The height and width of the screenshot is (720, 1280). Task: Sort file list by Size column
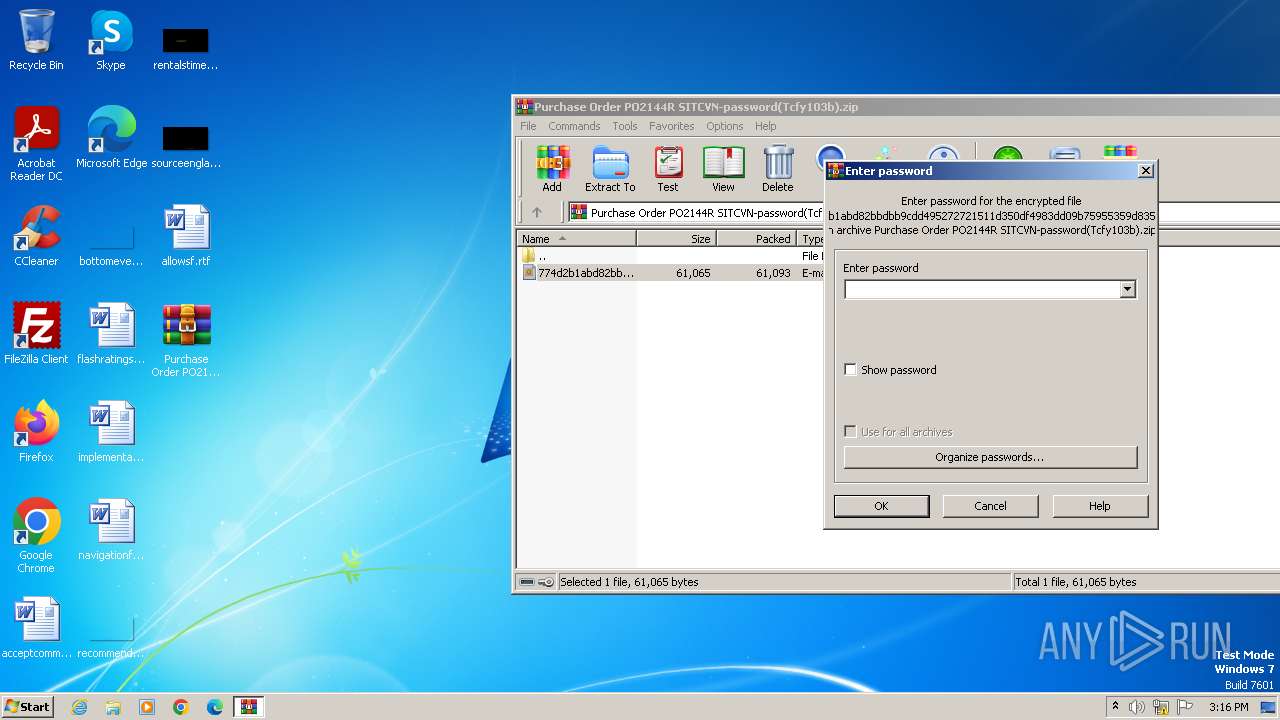[x=676, y=239]
